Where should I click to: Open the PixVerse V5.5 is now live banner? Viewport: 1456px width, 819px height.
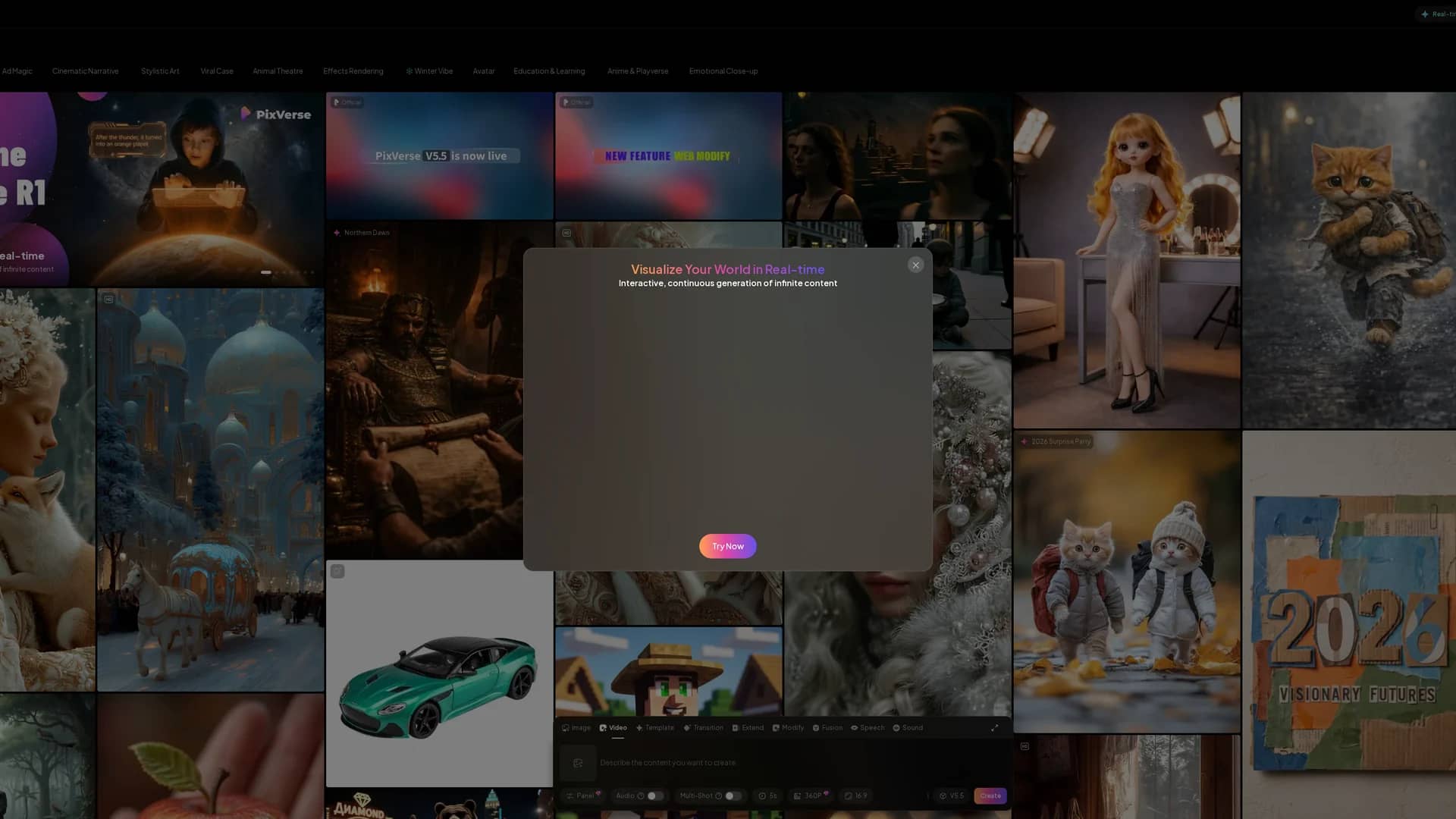click(x=440, y=155)
